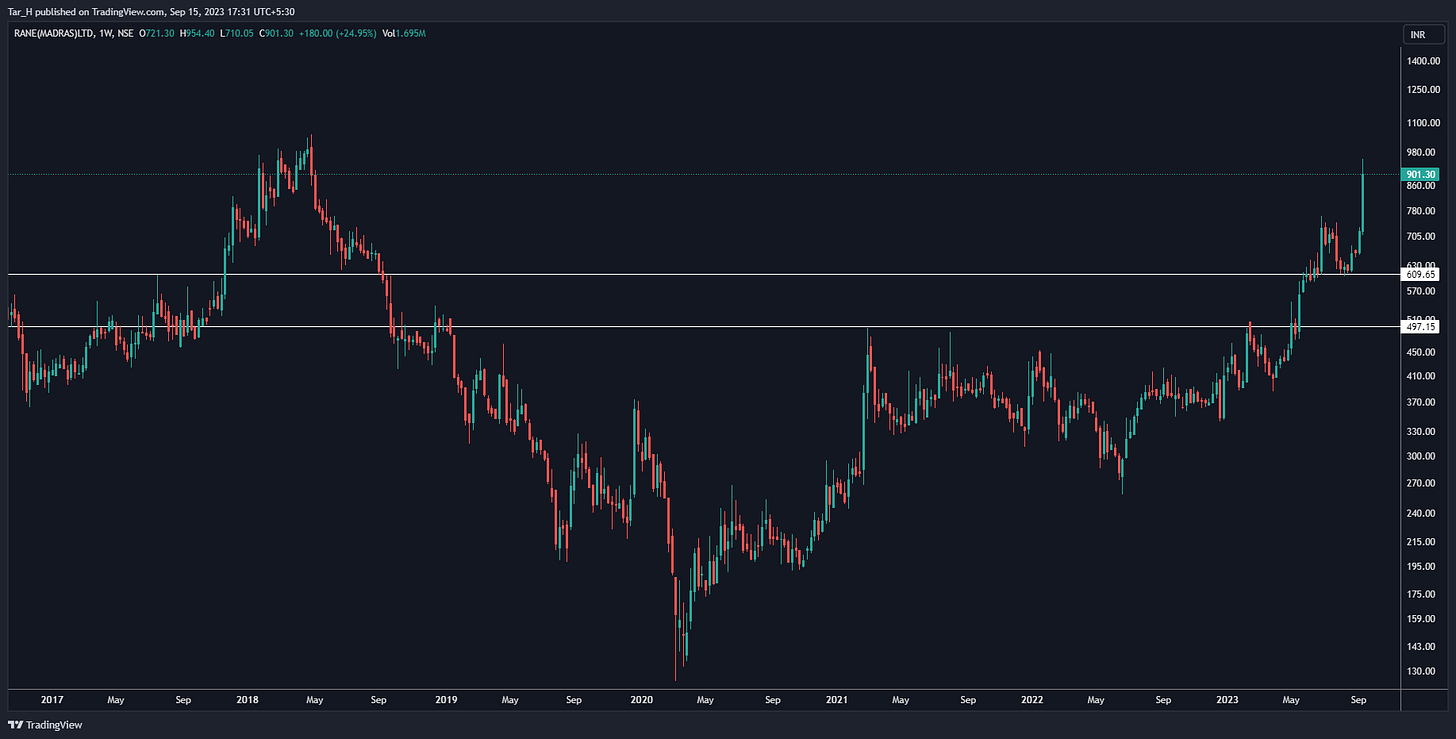Click the 2020 label on time axis
The height and width of the screenshot is (739, 1456).
pyautogui.click(x=641, y=701)
